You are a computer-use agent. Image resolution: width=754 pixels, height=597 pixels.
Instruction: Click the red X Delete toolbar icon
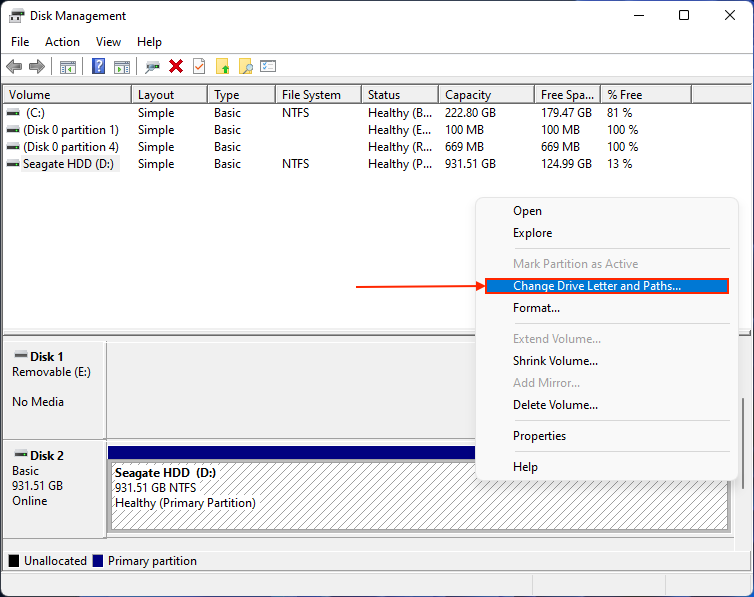(x=176, y=66)
